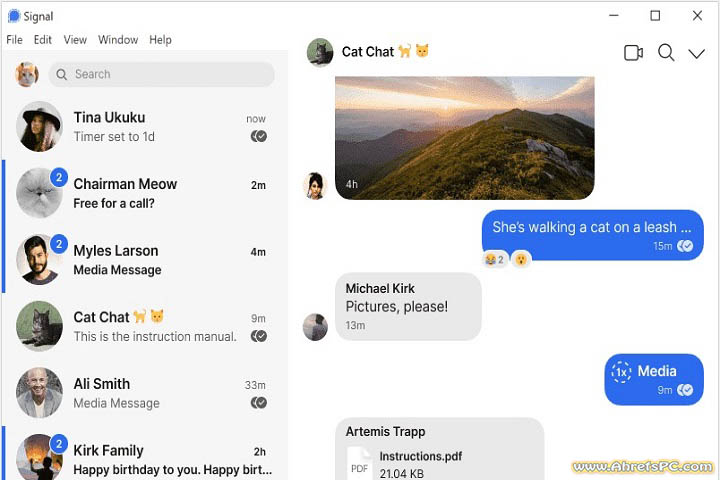Open the Help menu
This screenshot has width=720, height=480.
click(160, 40)
